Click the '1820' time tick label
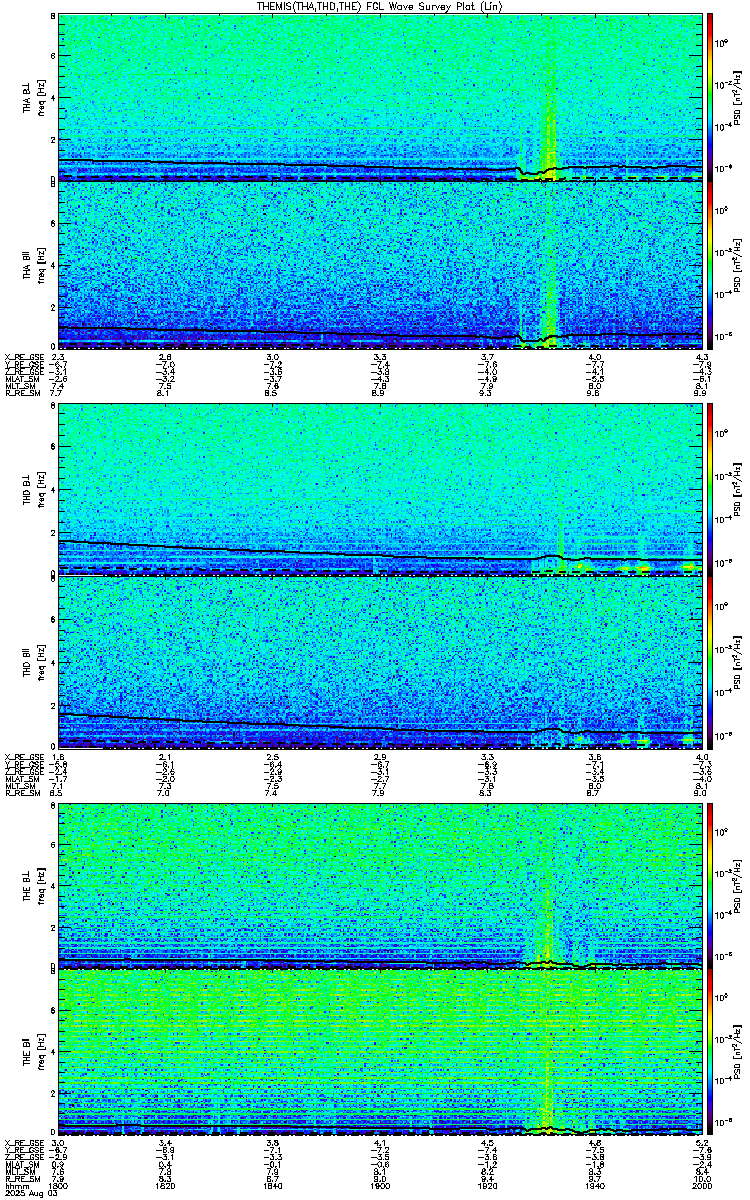 click(166, 1185)
